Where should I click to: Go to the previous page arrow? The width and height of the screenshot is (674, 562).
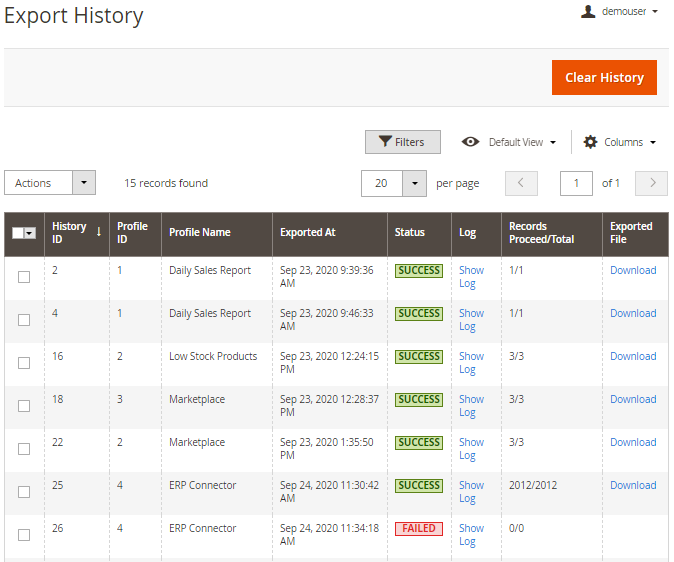click(521, 183)
